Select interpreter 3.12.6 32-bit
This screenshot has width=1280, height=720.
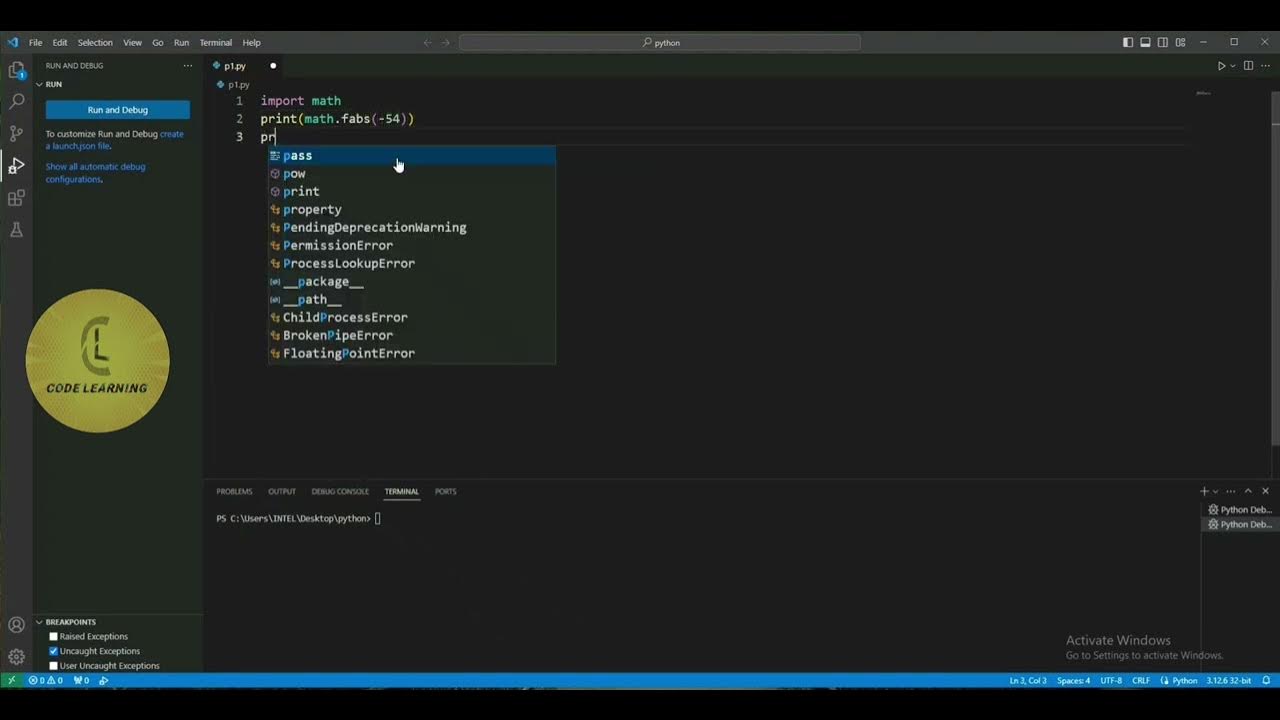(x=1228, y=680)
